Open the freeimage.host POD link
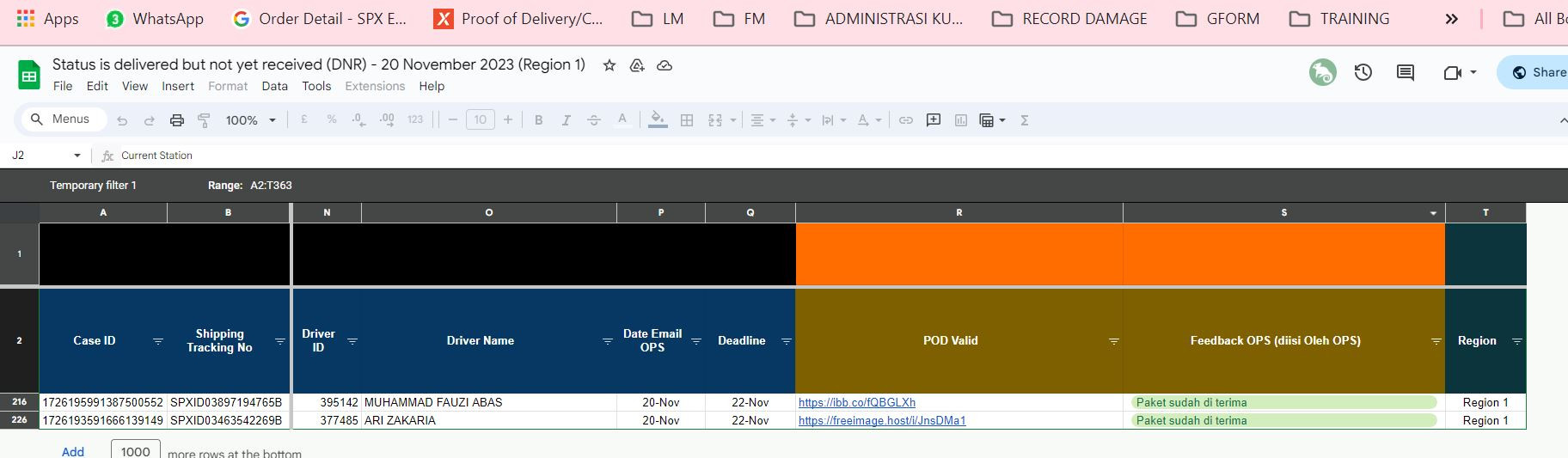Viewport: 1568px width, 458px height. [882, 420]
